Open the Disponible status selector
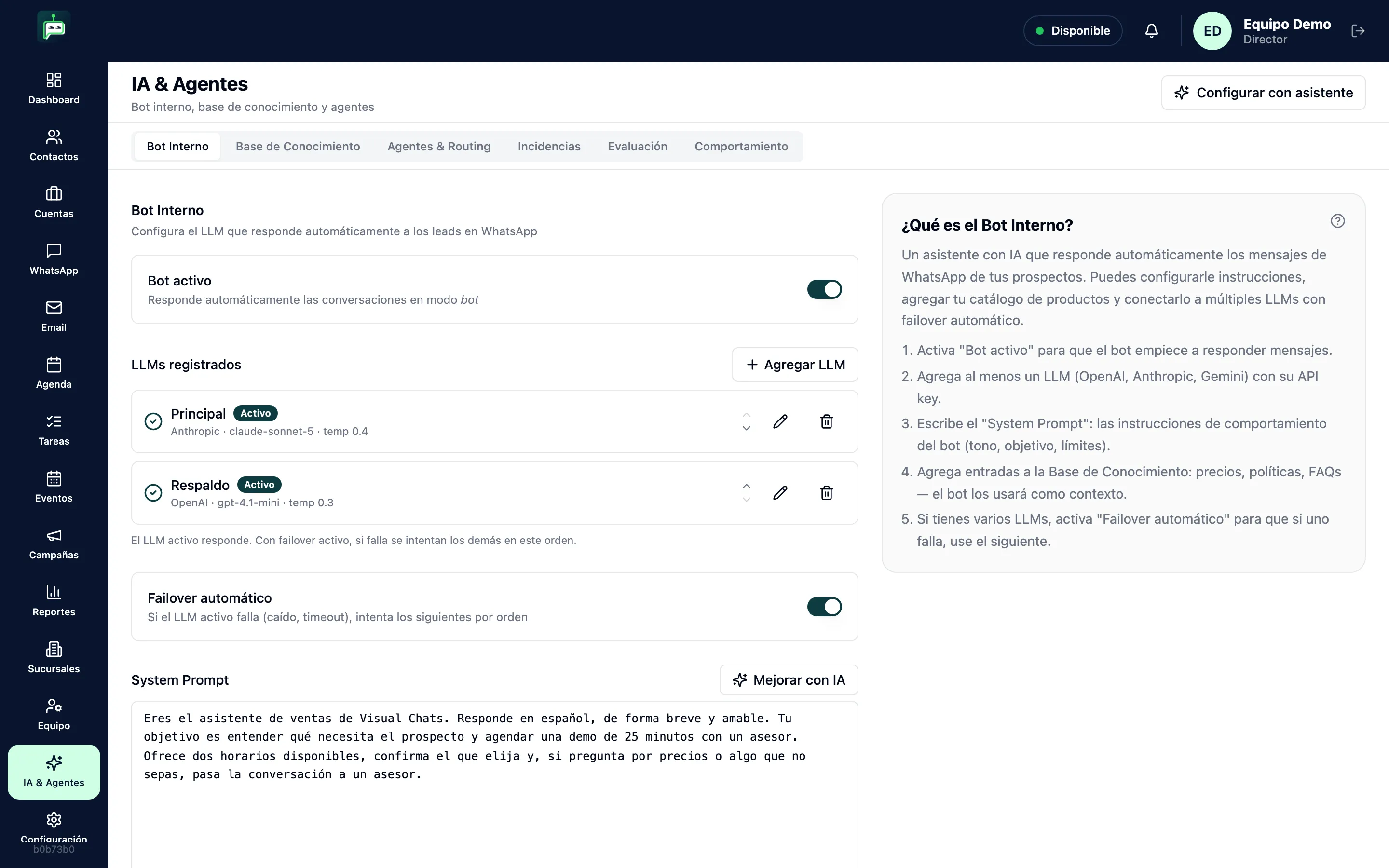 click(1073, 31)
